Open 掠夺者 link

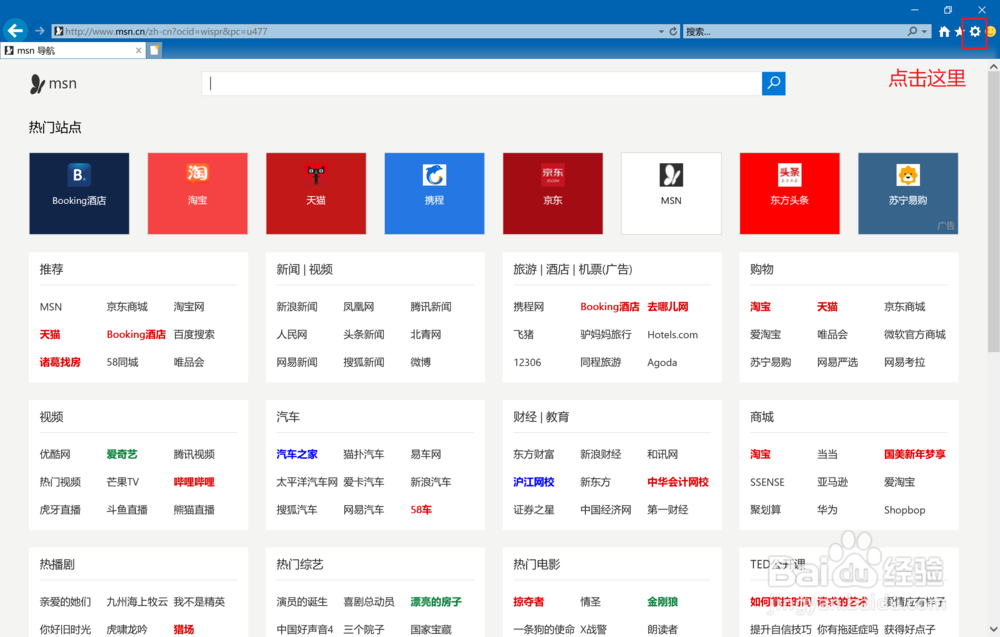click(529, 601)
